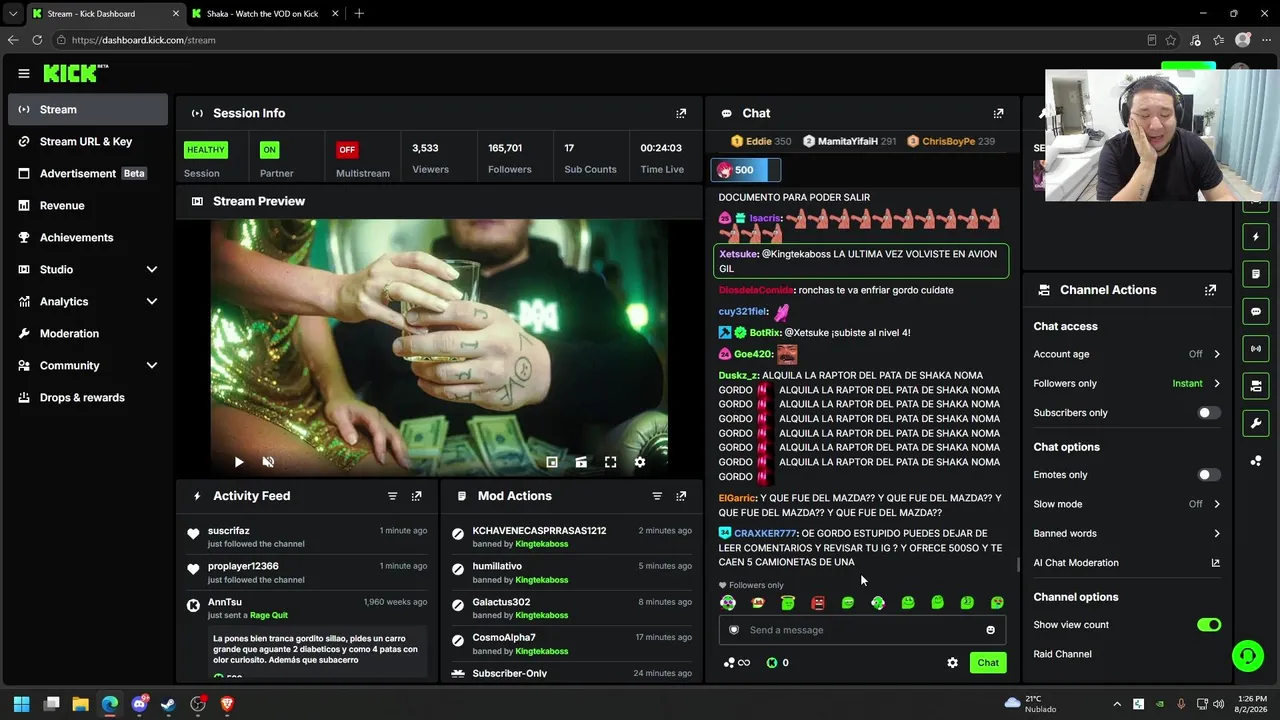Pop out the Mod Actions panel
Screen dimensions: 1280x720
(681, 496)
